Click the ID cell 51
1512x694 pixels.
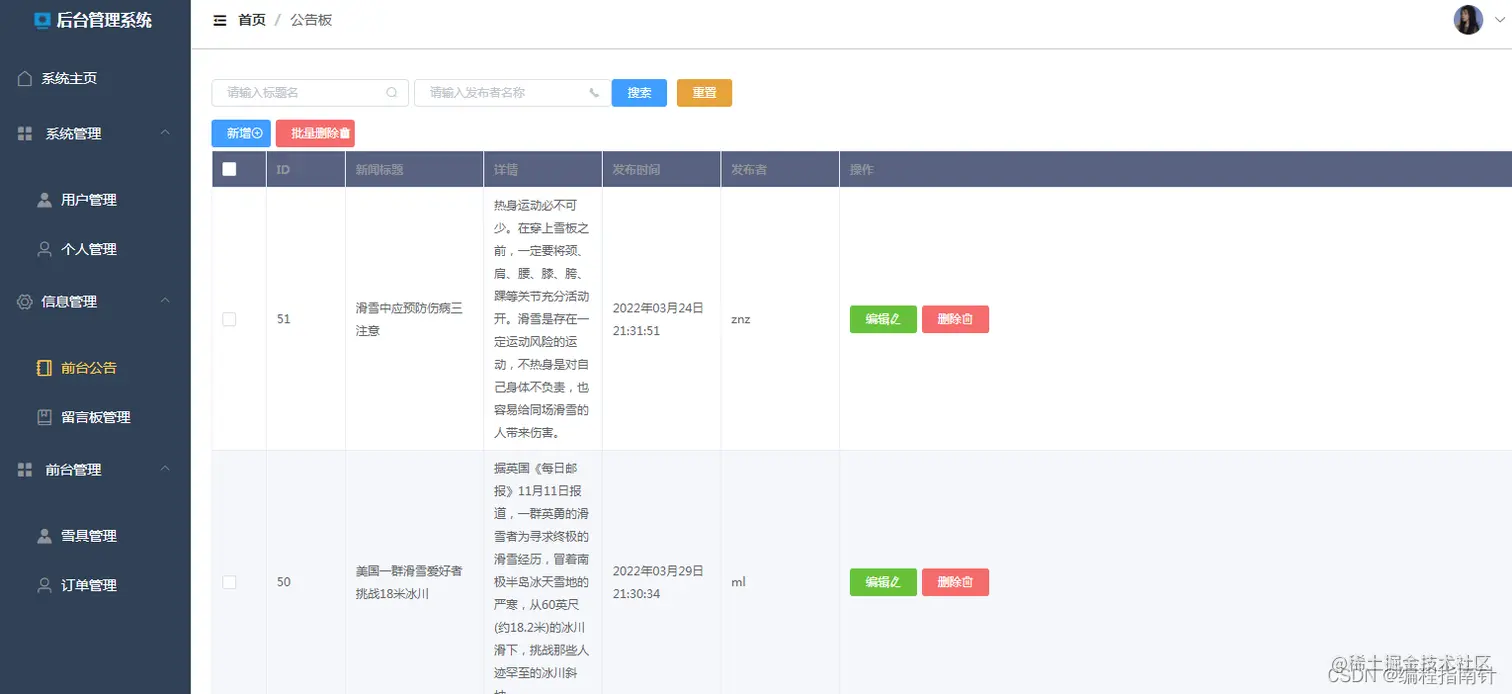[x=284, y=319]
